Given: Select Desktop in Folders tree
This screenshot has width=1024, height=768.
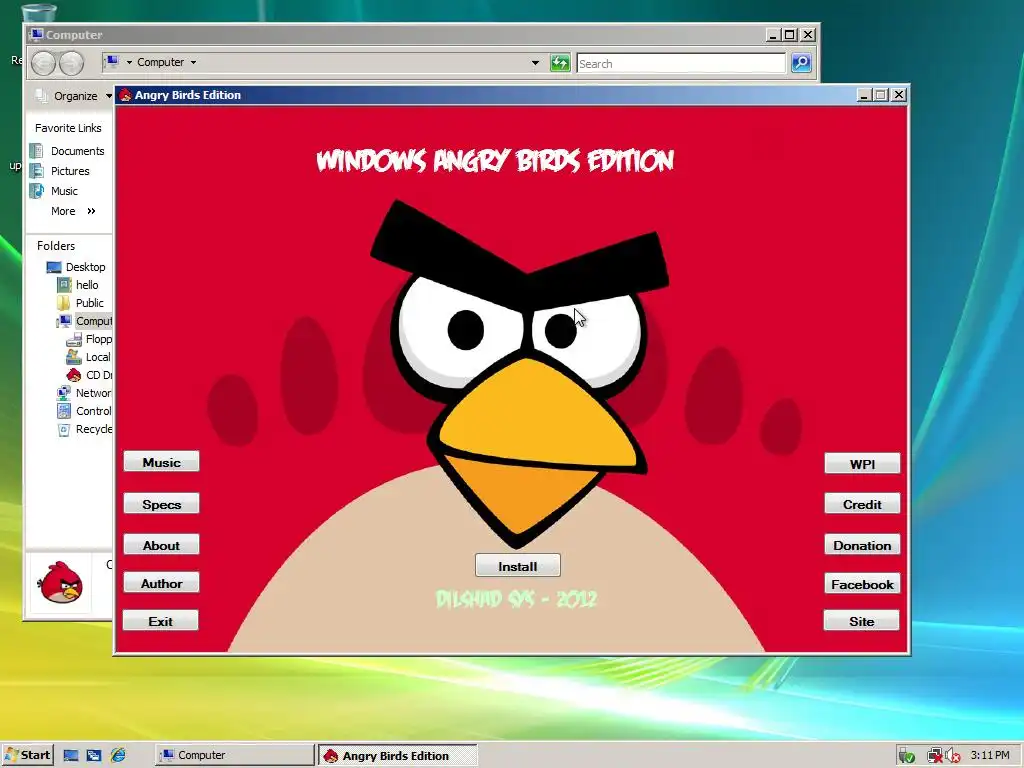Looking at the screenshot, I should (x=85, y=266).
